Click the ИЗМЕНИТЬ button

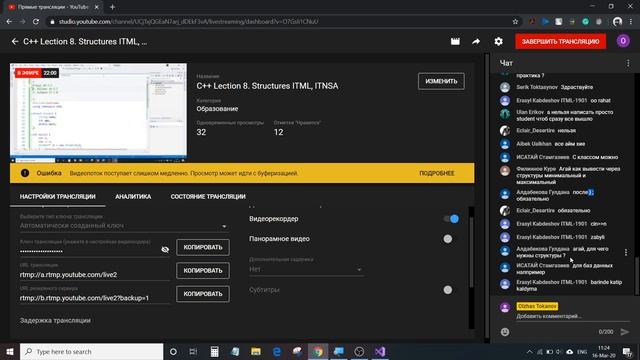(441, 81)
